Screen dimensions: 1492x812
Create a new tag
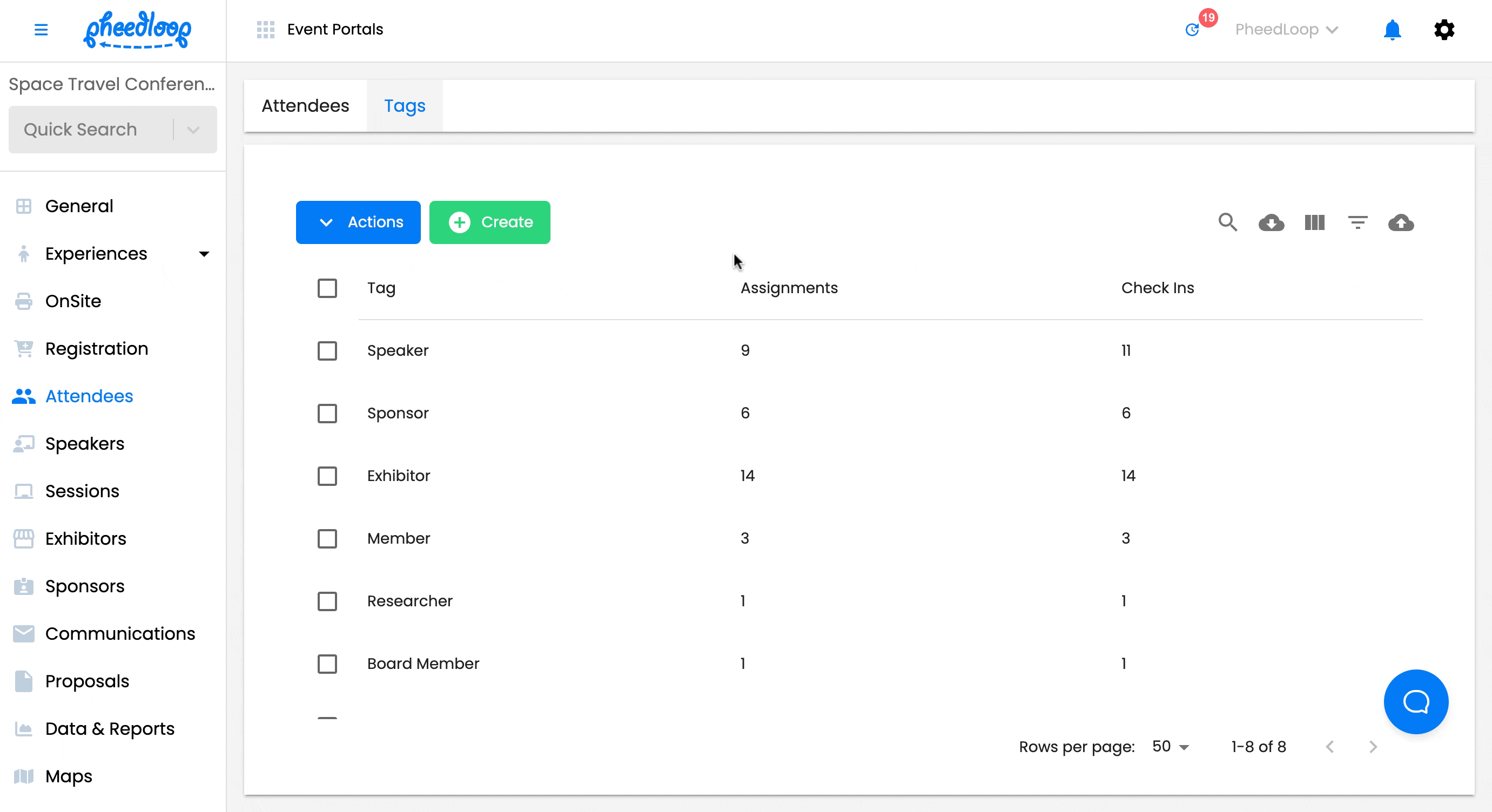click(x=489, y=222)
